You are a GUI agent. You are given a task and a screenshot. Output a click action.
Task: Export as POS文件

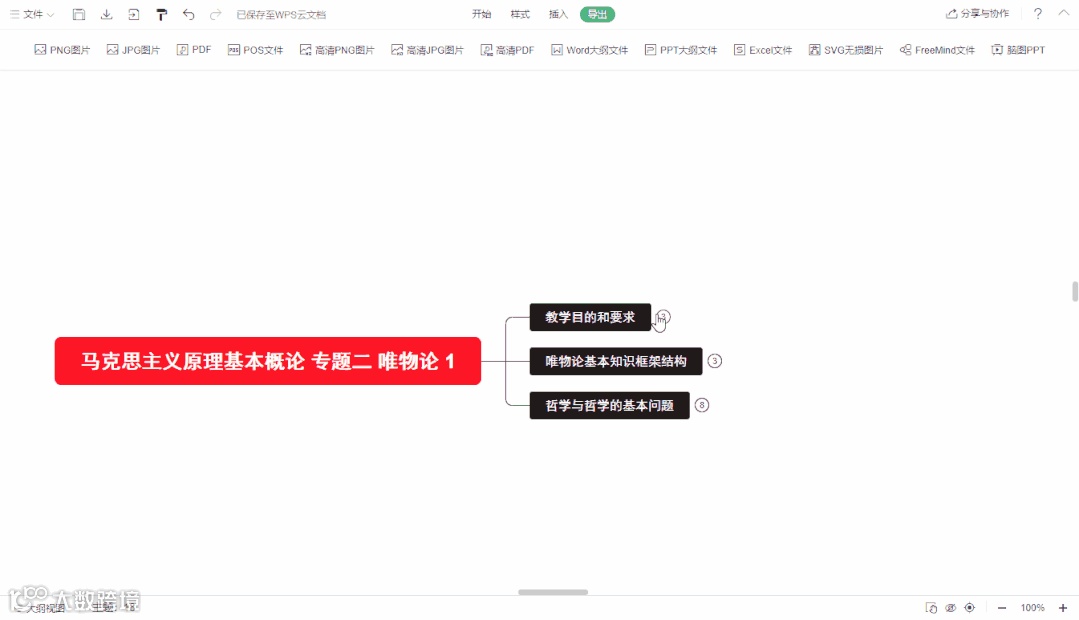[255, 50]
